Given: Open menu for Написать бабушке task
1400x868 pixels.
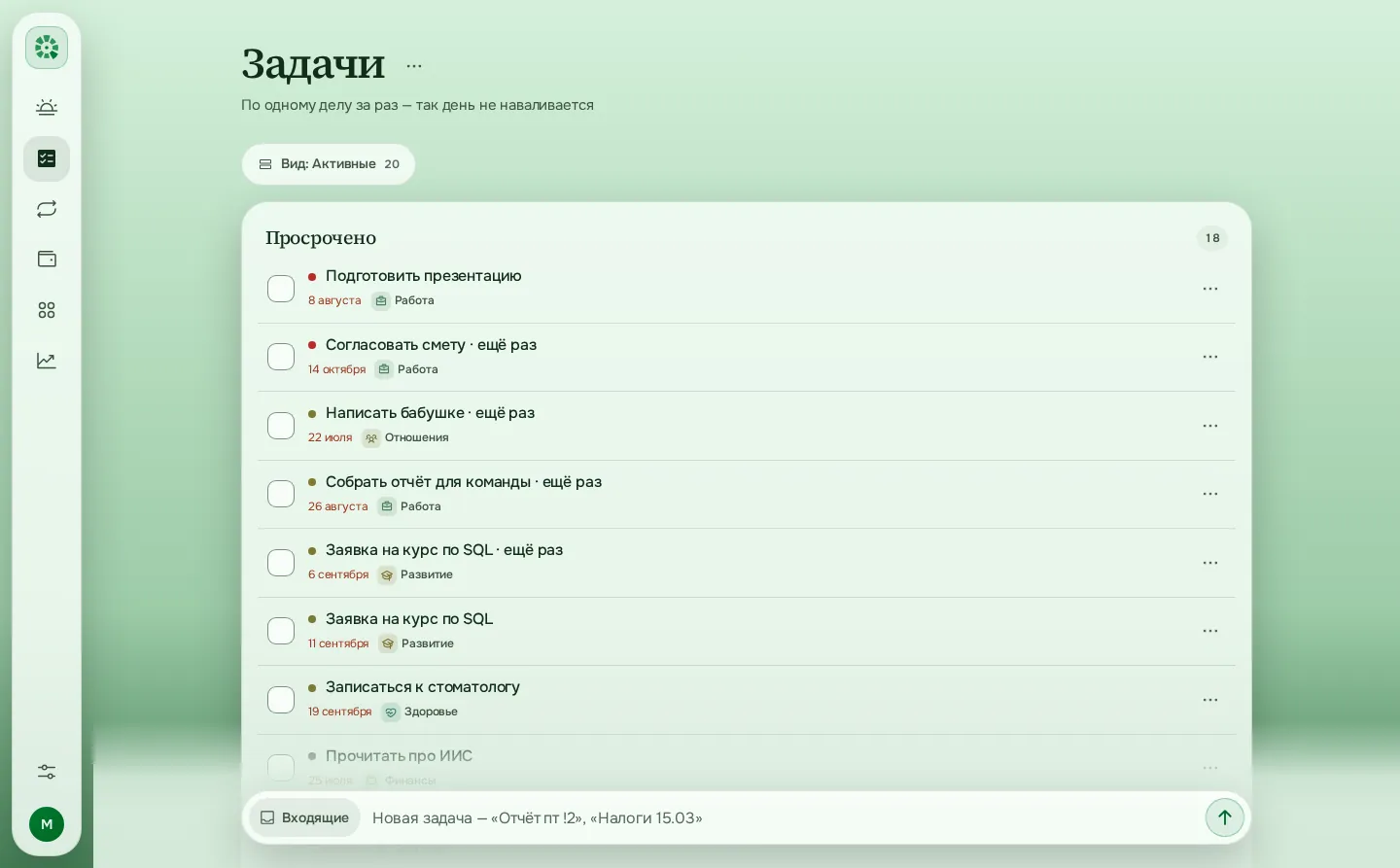Looking at the screenshot, I should click(x=1210, y=426).
